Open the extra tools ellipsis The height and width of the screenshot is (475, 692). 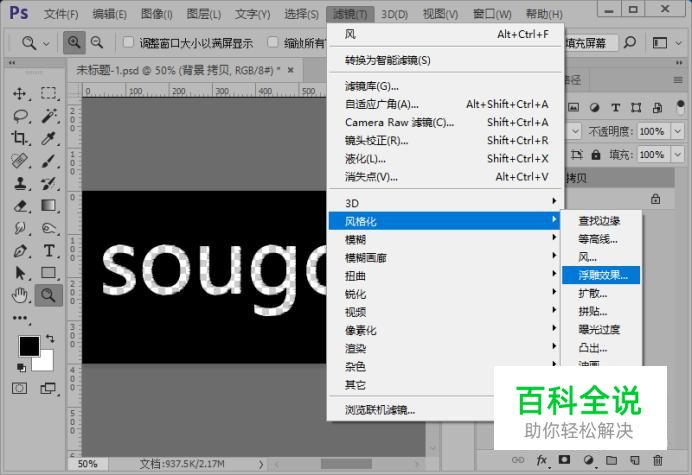pyautogui.click(x=20, y=318)
